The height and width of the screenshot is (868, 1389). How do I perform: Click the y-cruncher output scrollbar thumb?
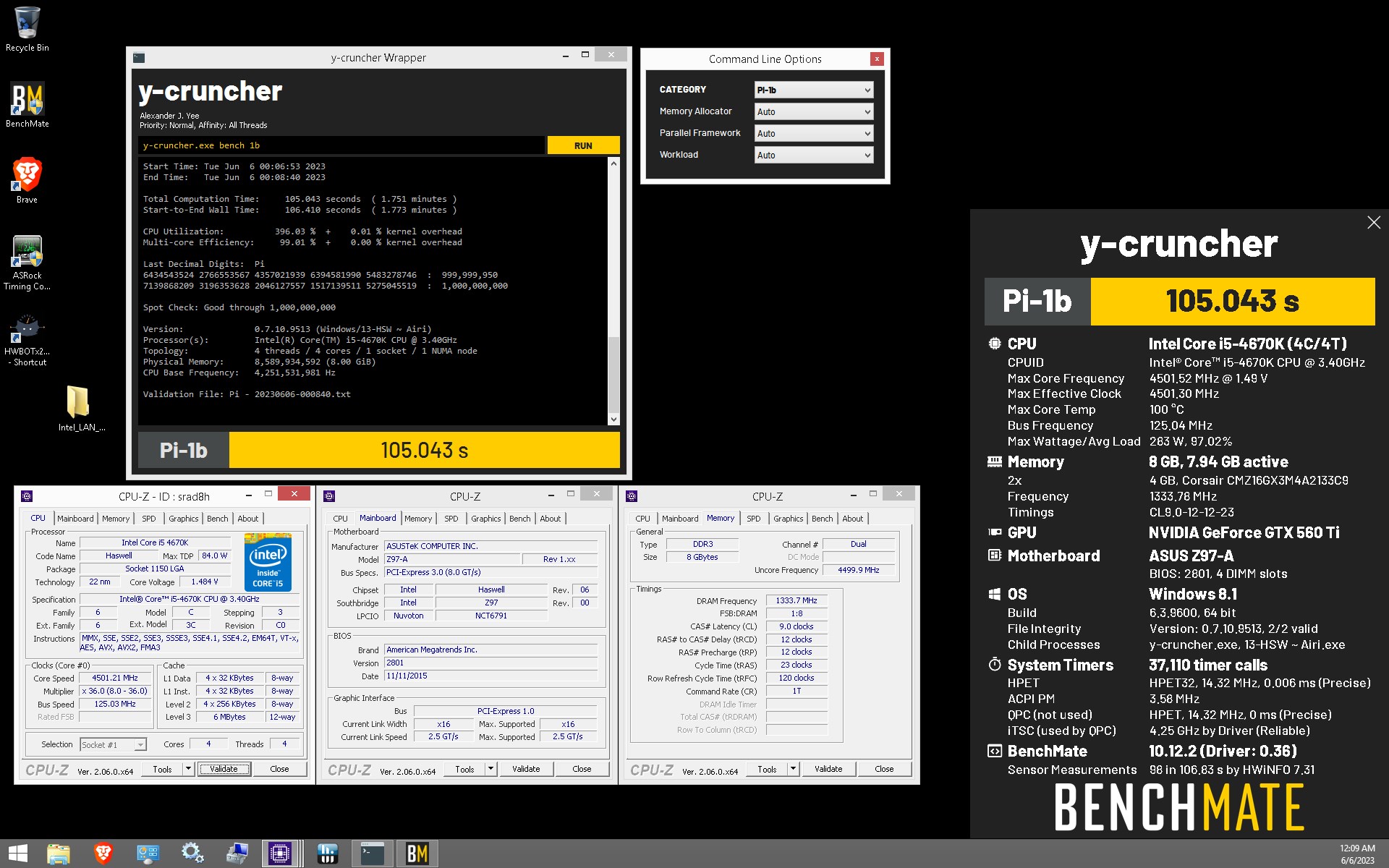[613, 373]
